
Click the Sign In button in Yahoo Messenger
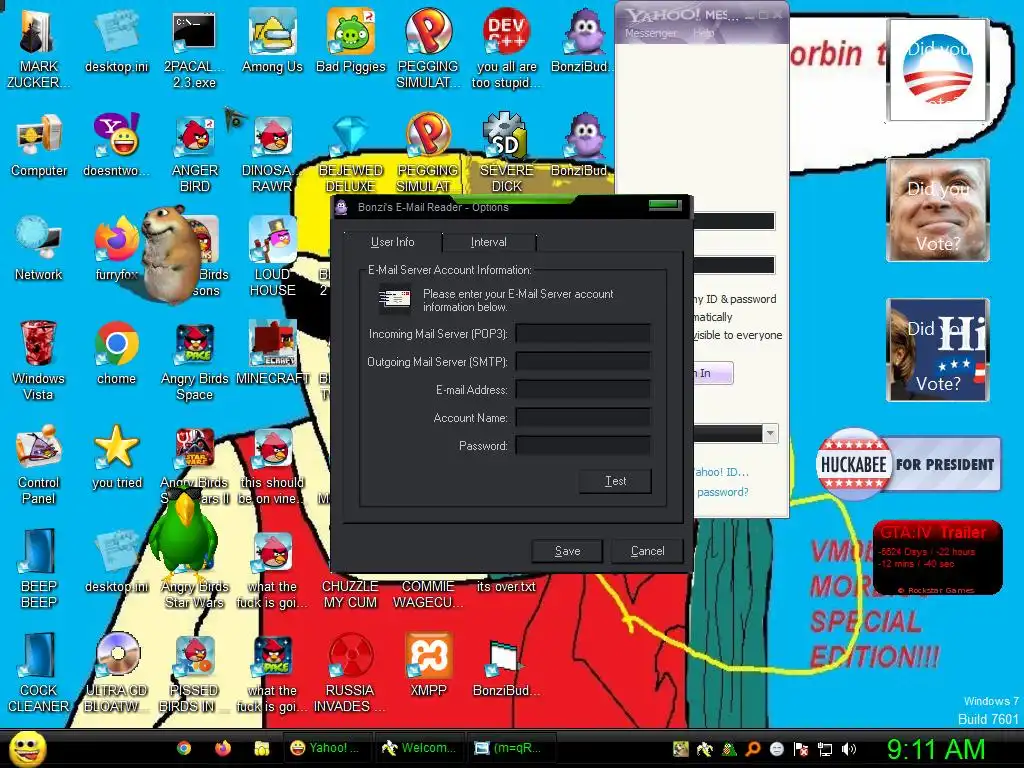[712, 373]
